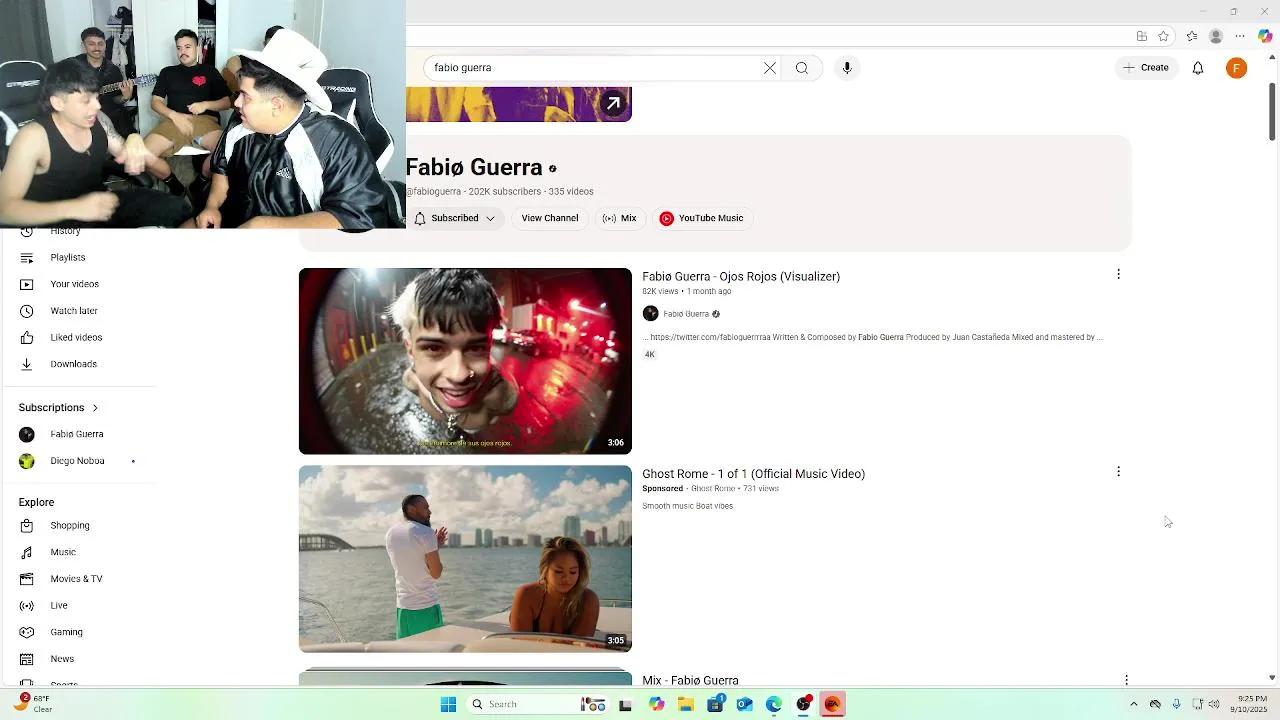The image size is (1280, 720).
Task: Open Task View from taskbar
Action: pos(626,704)
